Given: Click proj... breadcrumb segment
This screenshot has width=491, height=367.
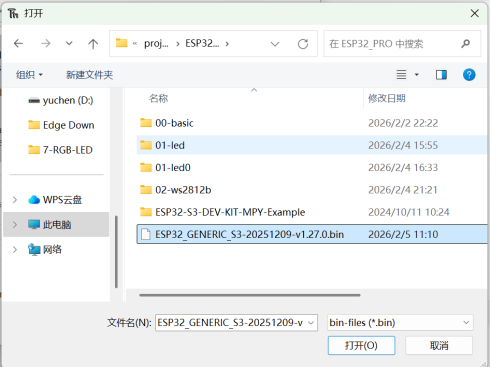Looking at the screenshot, I should point(156,44).
